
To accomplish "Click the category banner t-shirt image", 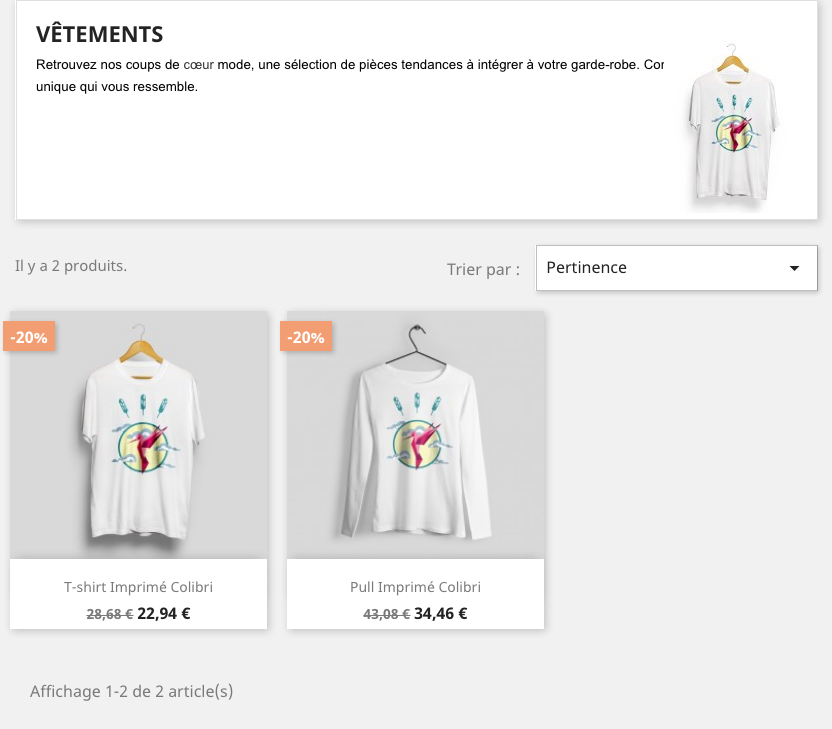I will pos(735,125).
